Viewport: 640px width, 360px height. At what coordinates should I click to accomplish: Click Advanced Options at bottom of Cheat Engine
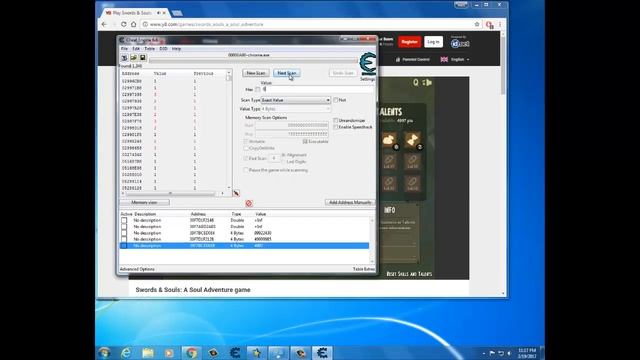coord(137,269)
